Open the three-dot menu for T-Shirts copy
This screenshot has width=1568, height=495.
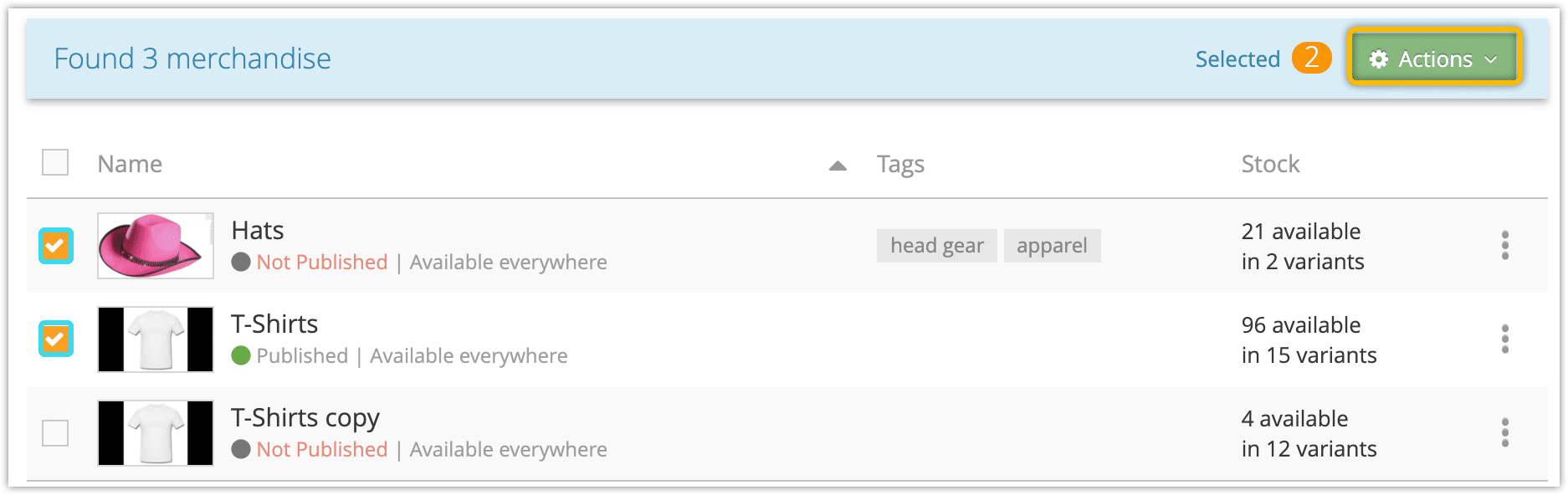click(1504, 433)
